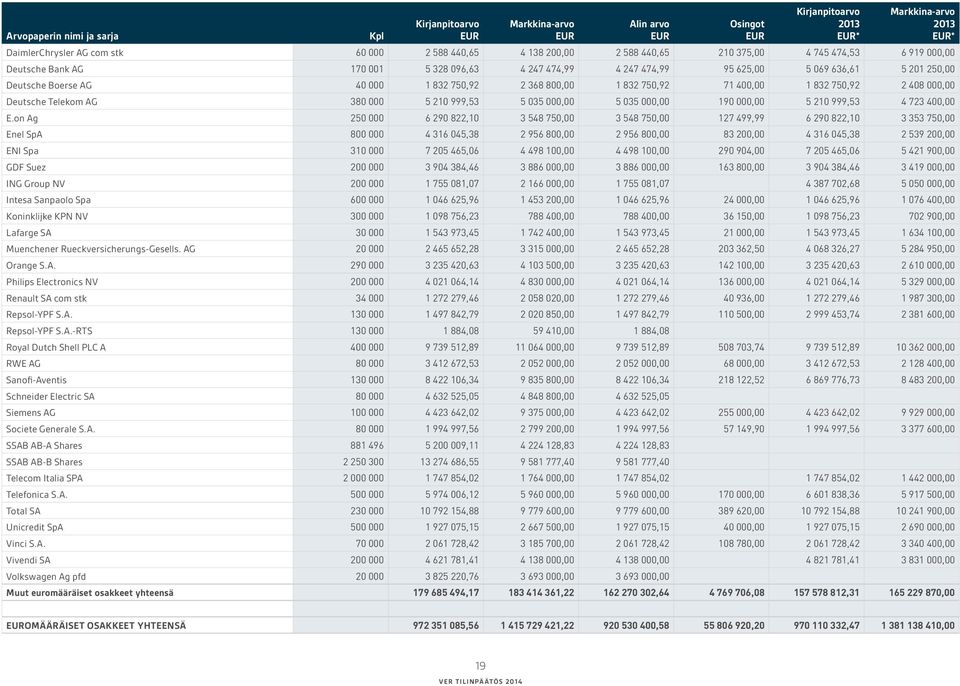
Task: Click the dividend value 210 375,00
Action: [741, 53]
